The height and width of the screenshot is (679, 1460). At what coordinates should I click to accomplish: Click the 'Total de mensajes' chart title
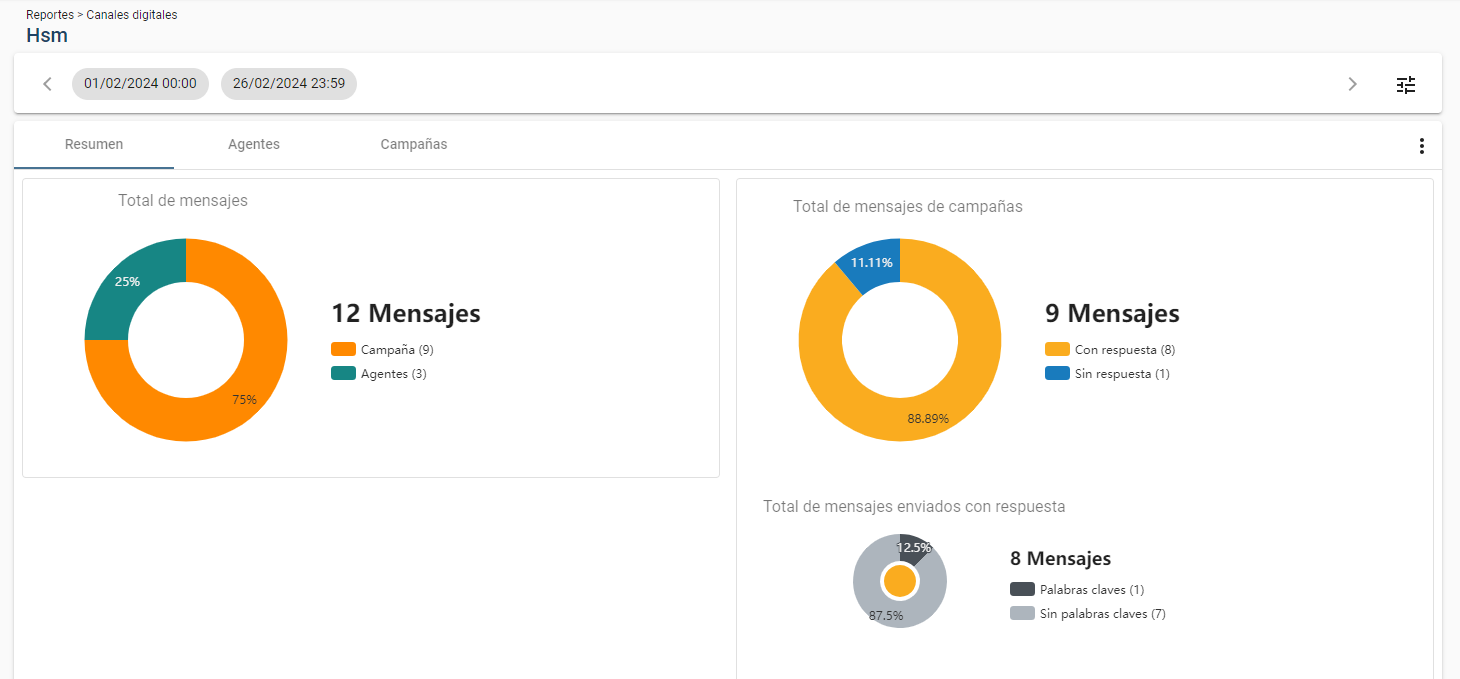click(x=183, y=201)
